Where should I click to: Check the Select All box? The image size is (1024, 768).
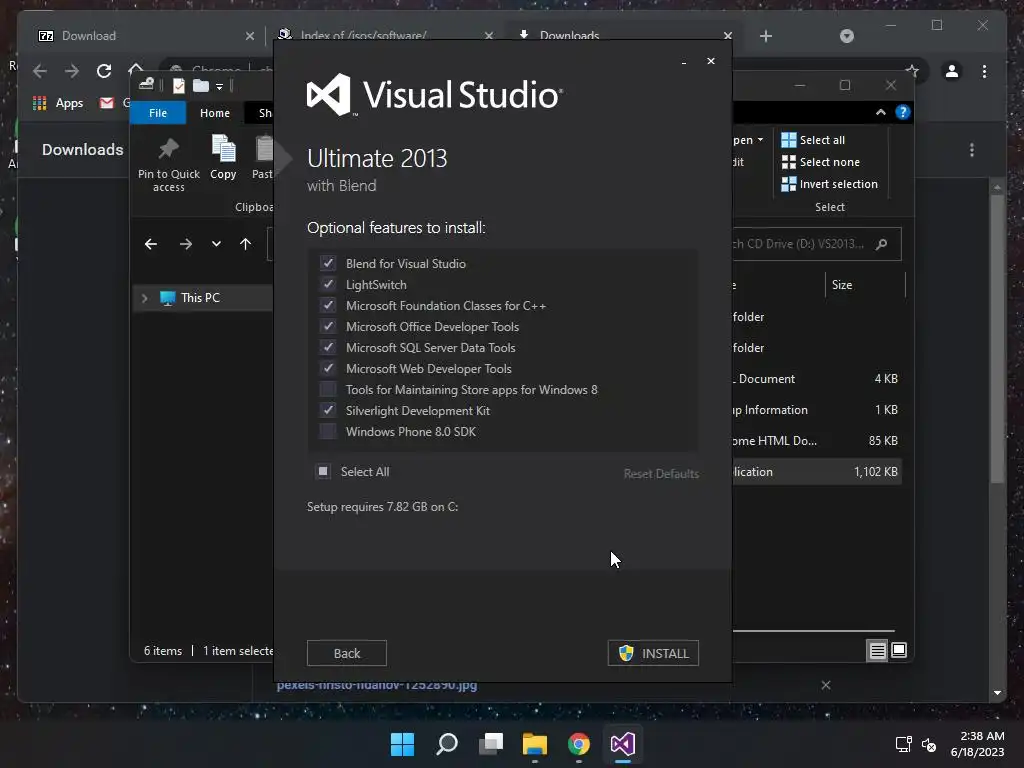pos(323,472)
